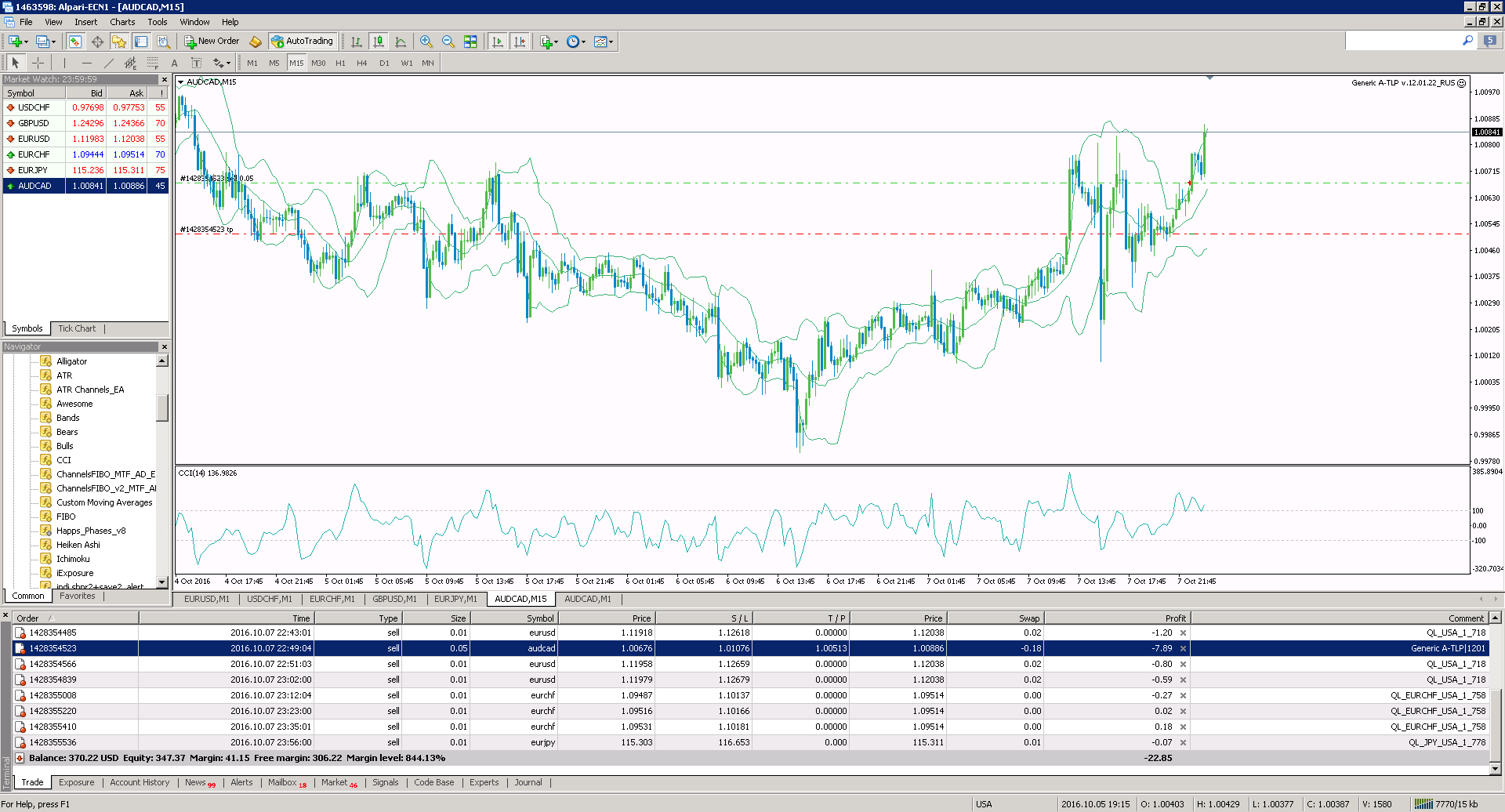Close the Market Watch panel

click(x=165, y=79)
